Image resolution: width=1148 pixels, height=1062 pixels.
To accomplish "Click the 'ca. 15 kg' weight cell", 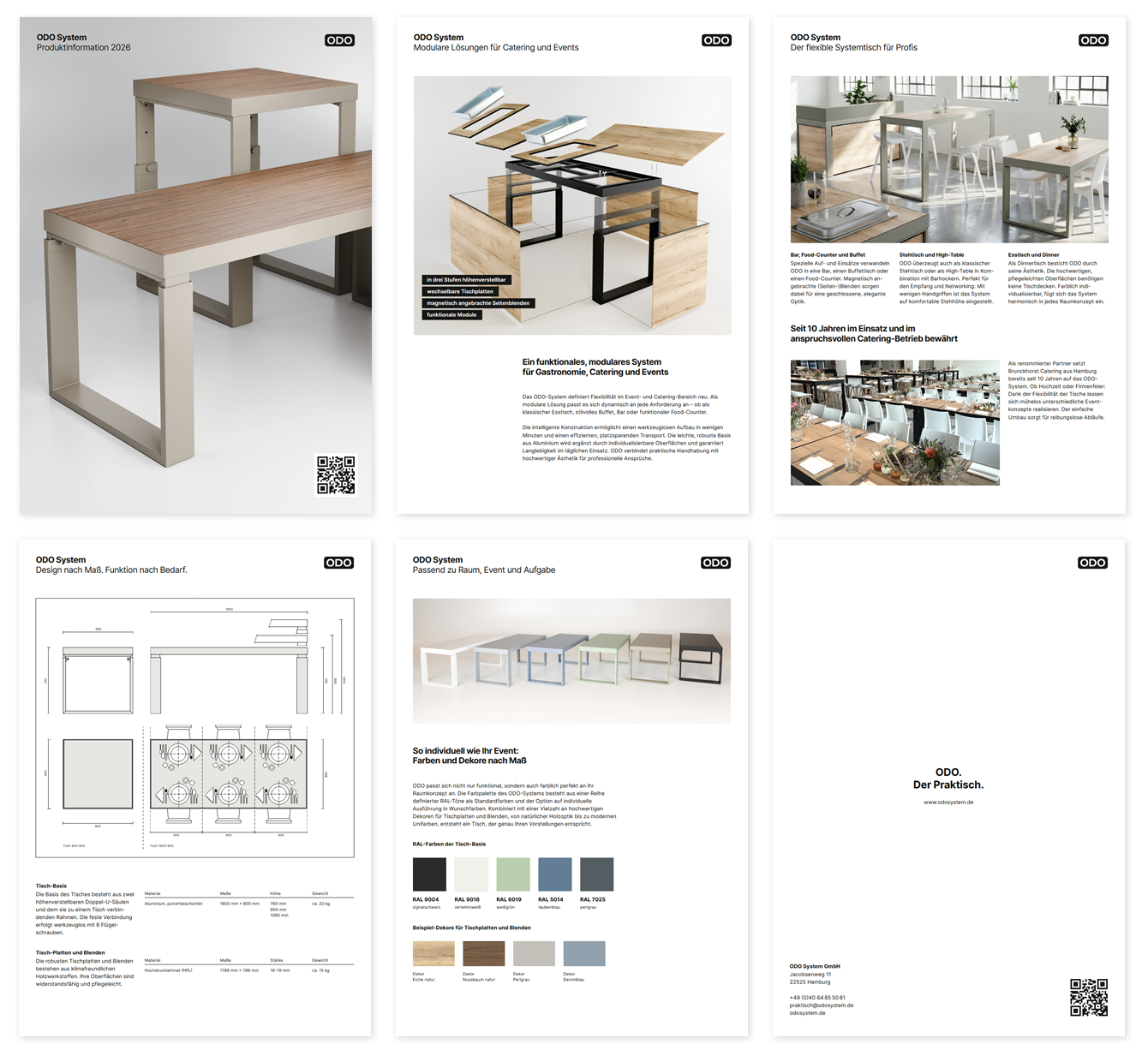I will point(321,970).
